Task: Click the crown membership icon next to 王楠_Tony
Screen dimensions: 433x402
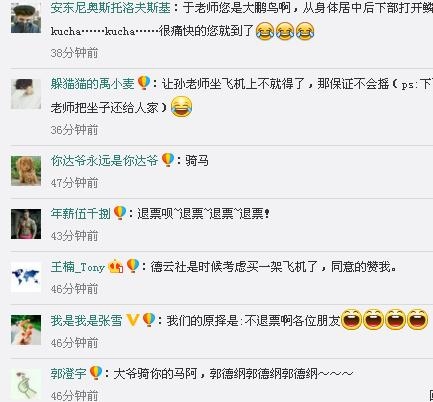Action: [115, 266]
